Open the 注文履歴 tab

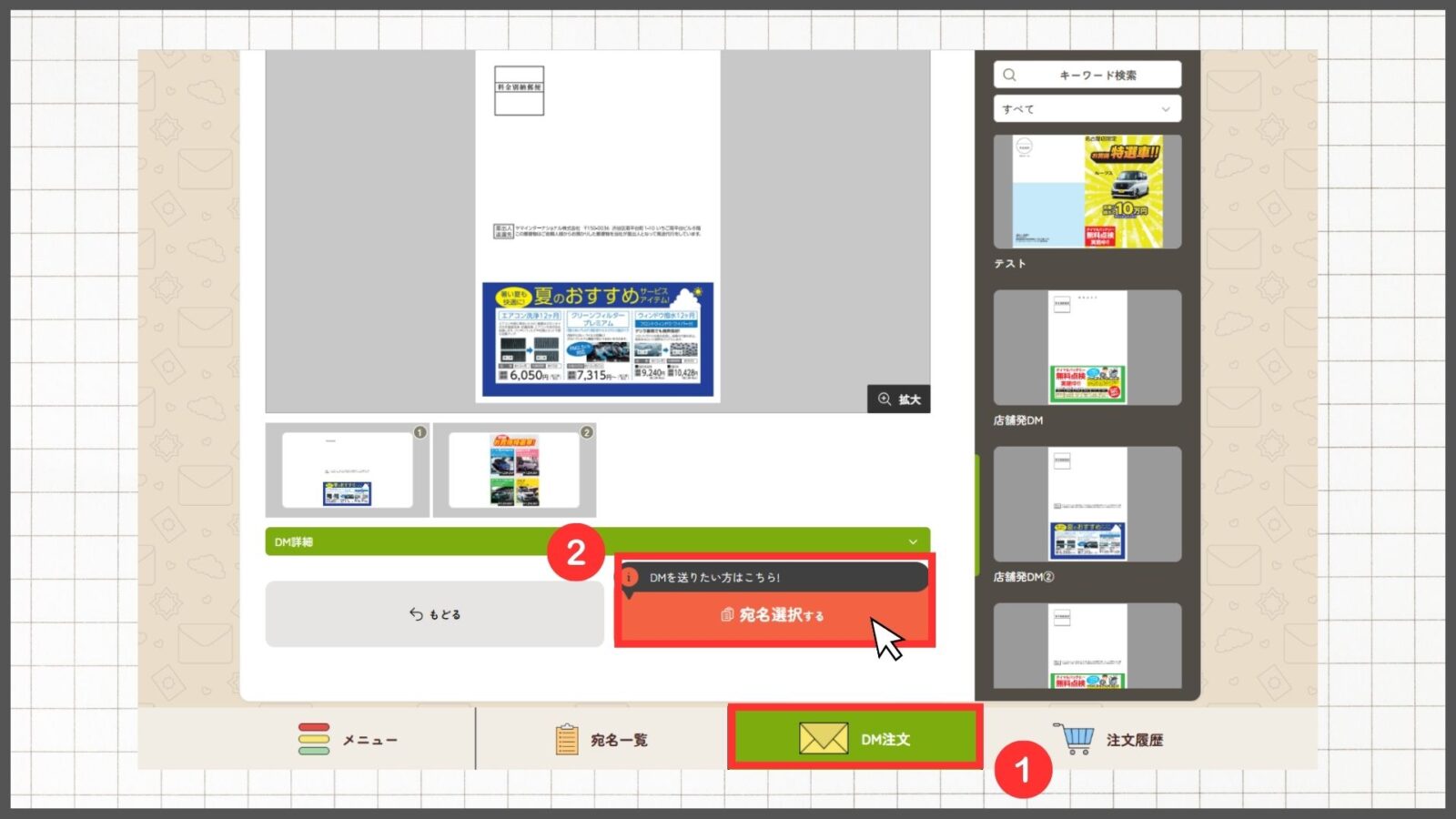(1133, 740)
